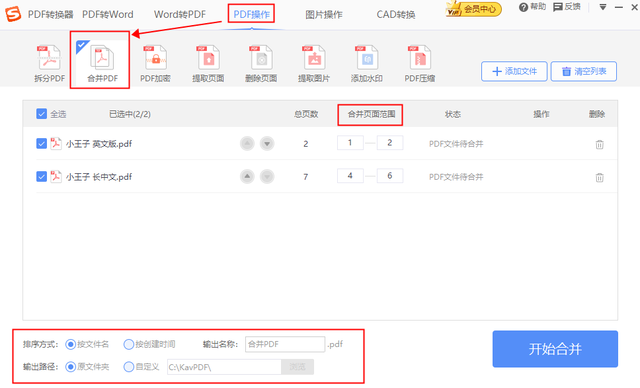Click the 操作 column header
The image size is (640, 388).
click(541, 114)
